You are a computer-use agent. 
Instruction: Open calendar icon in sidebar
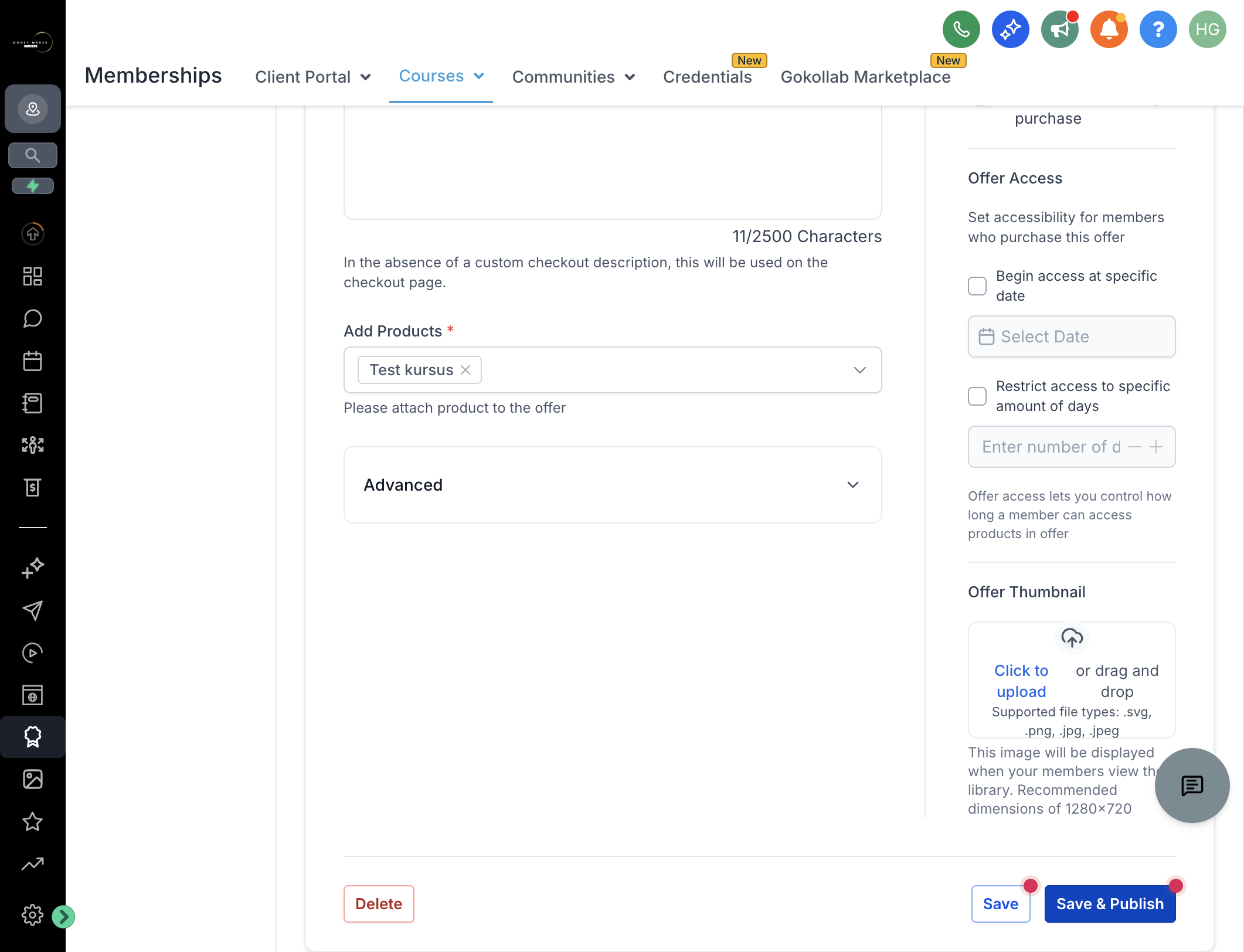click(x=33, y=361)
